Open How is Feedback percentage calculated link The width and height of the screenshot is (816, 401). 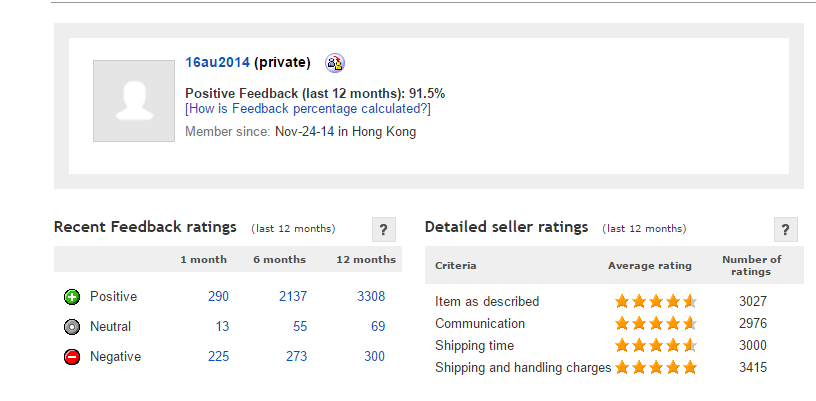coord(308,109)
